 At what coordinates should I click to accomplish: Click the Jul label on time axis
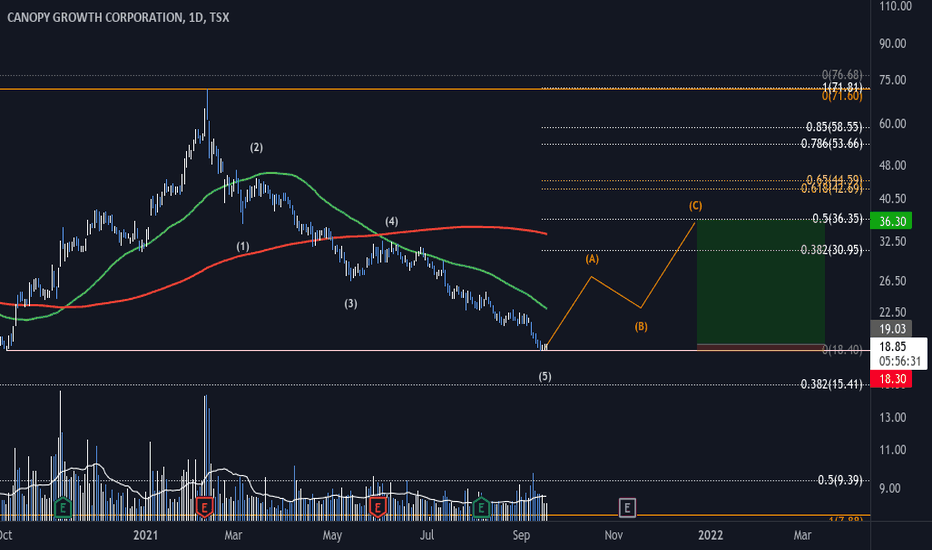(x=427, y=535)
